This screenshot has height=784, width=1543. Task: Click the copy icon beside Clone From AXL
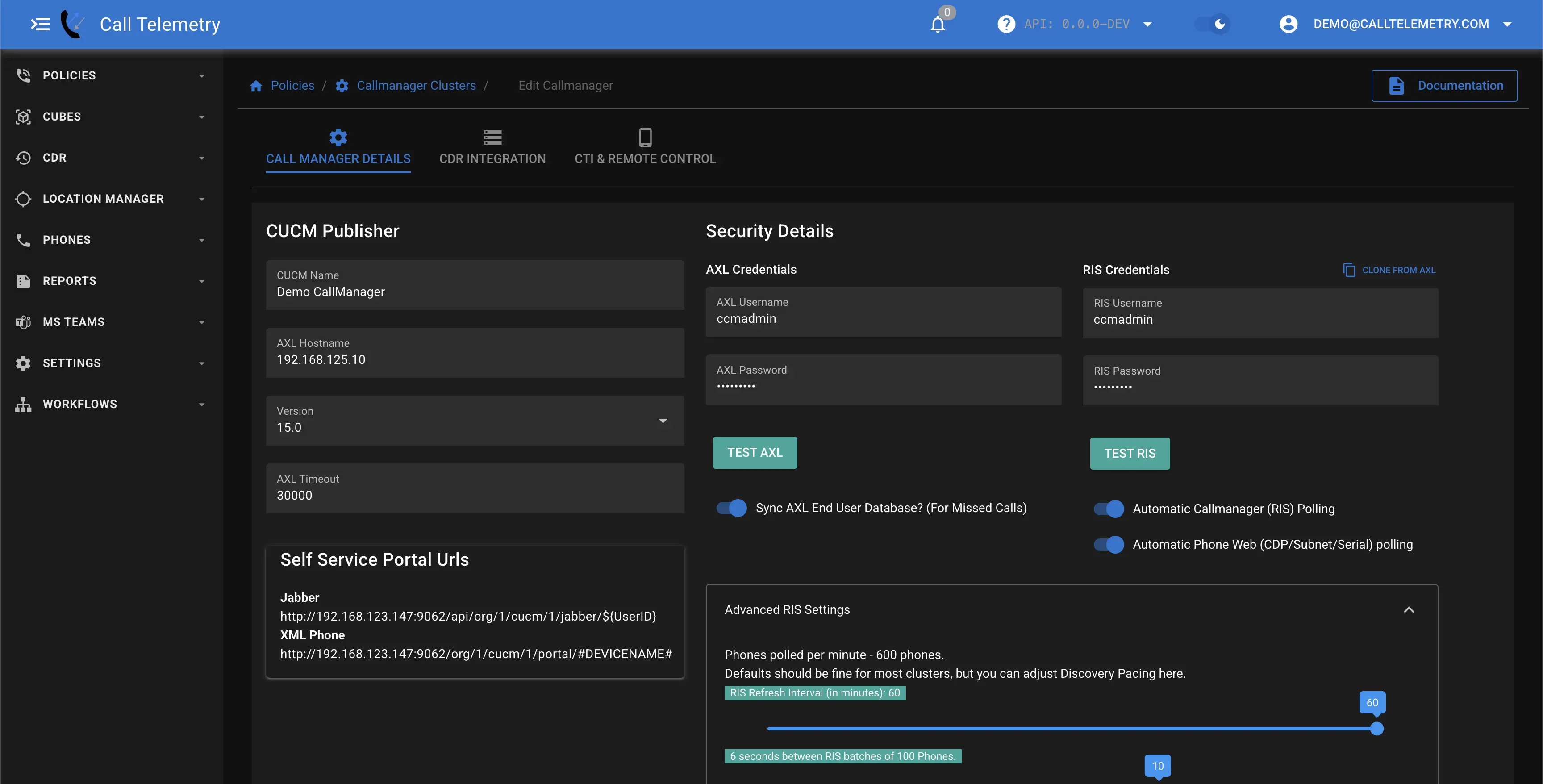tap(1349, 270)
